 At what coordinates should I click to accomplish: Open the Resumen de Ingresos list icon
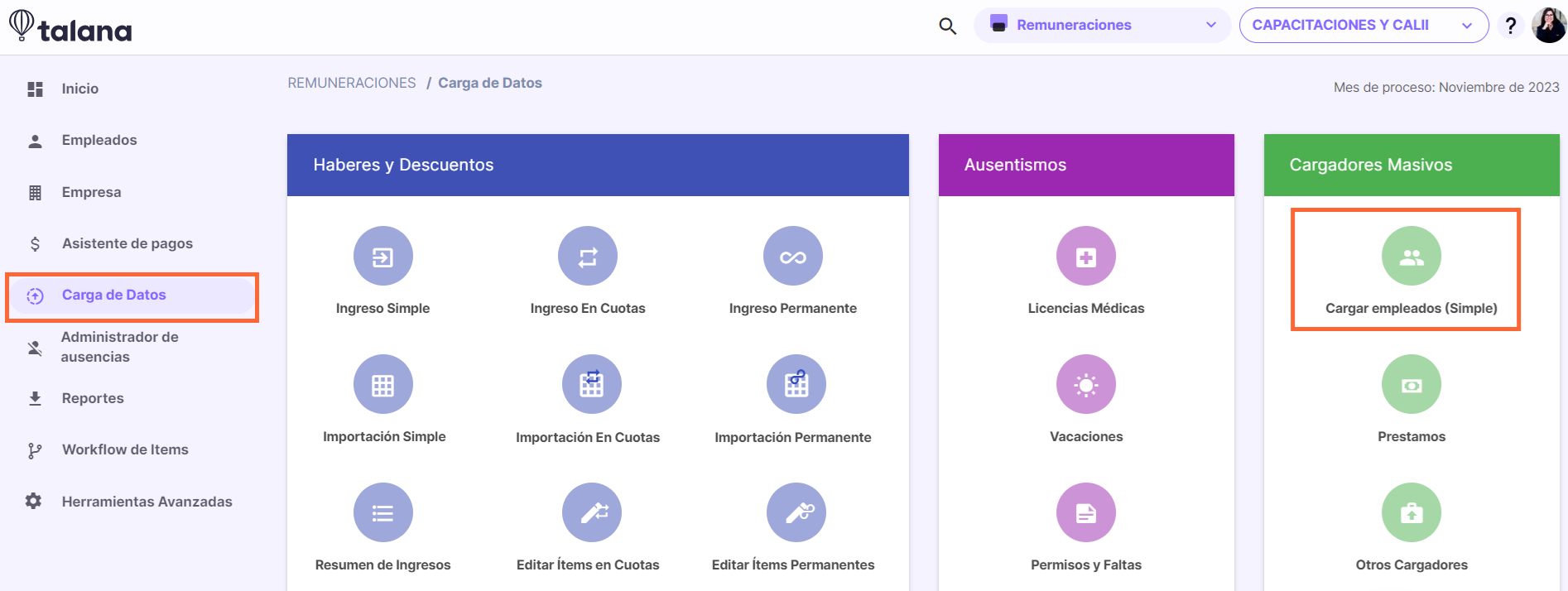coord(382,512)
